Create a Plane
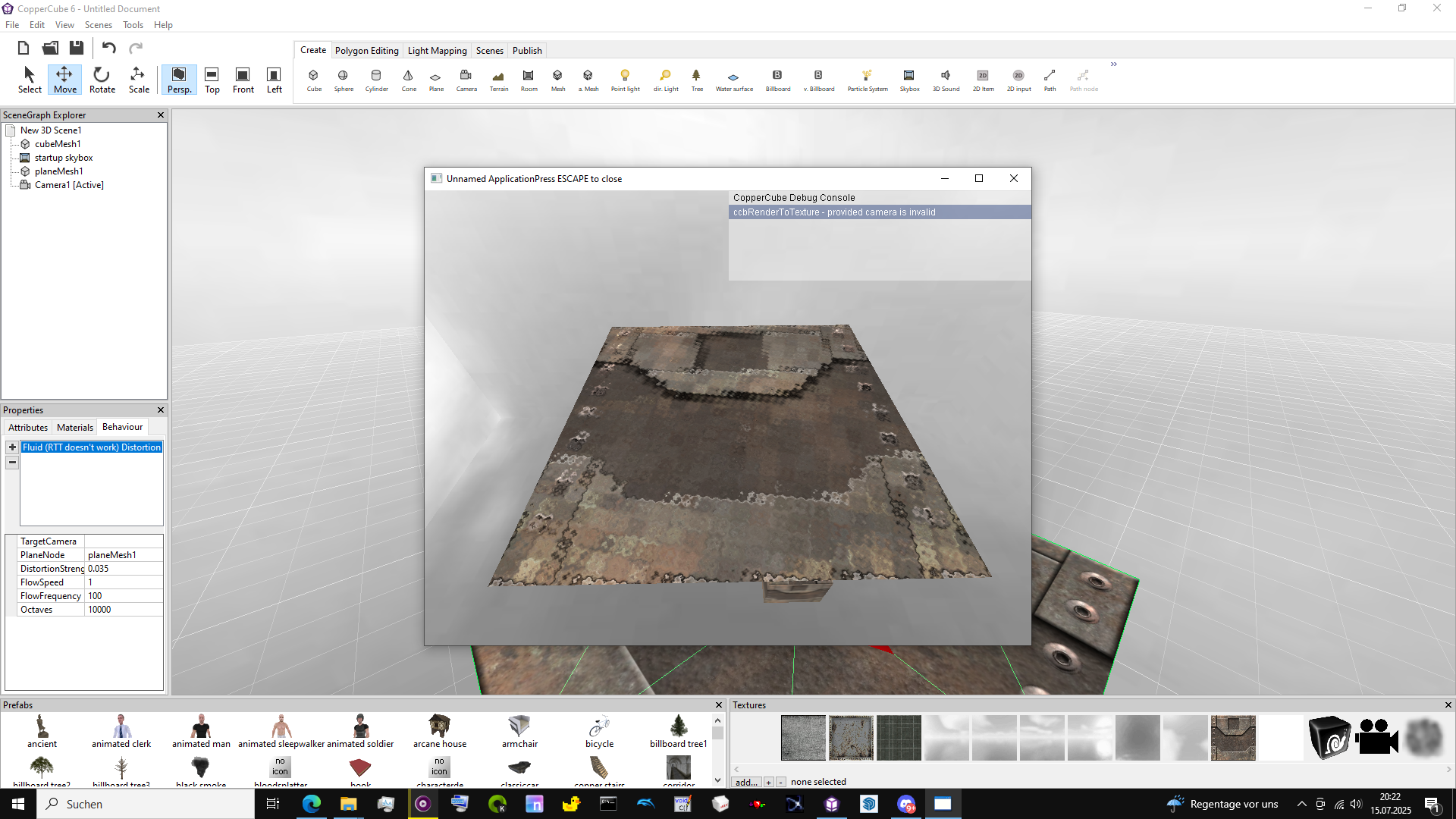This screenshot has width=1456, height=819. 436,80
